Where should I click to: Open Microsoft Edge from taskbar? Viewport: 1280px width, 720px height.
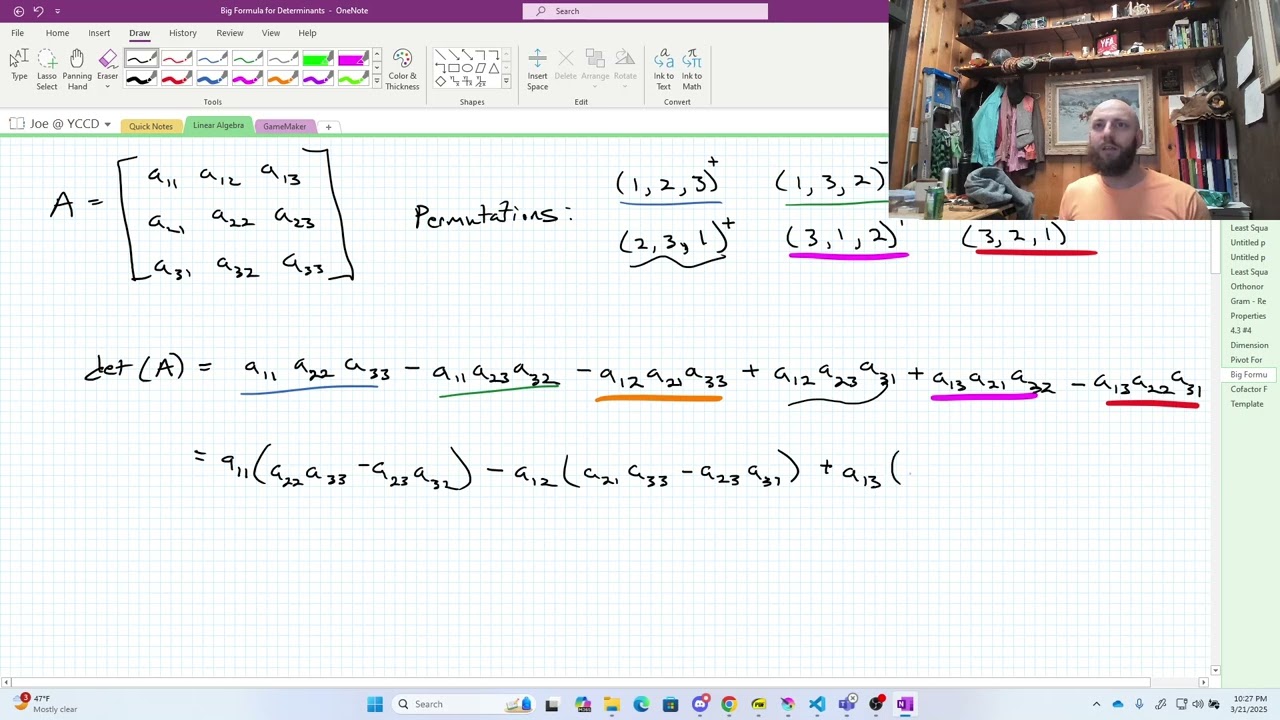(641, 704)
